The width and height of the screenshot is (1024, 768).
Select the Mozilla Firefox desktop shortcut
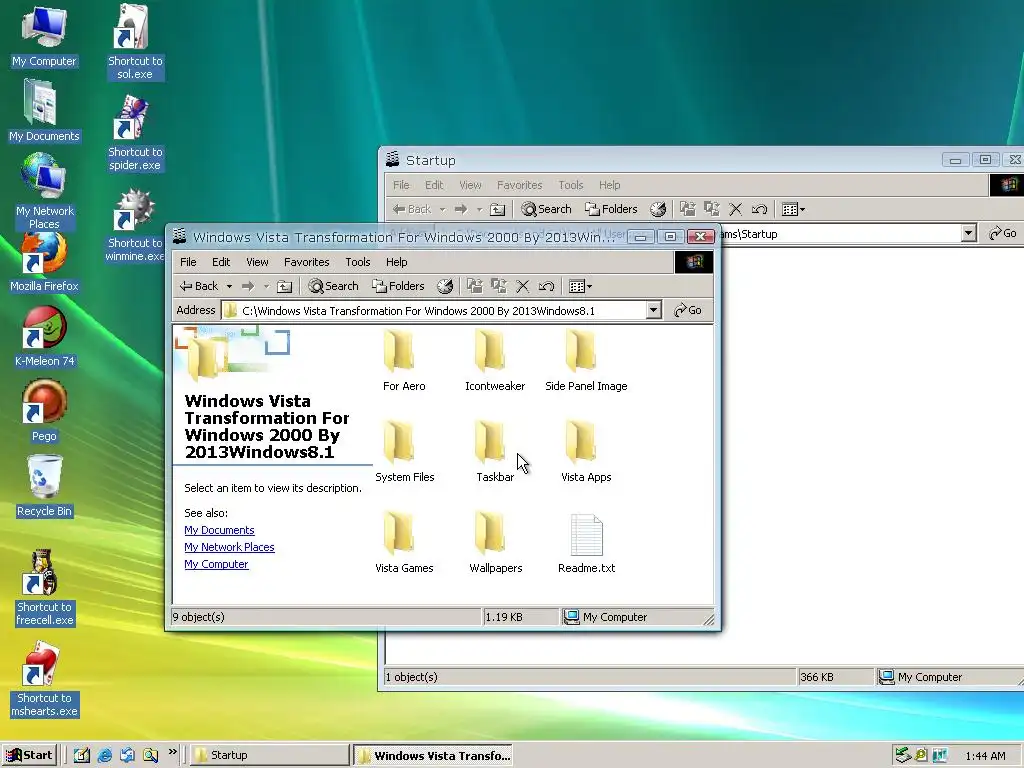tap(44, 261)
